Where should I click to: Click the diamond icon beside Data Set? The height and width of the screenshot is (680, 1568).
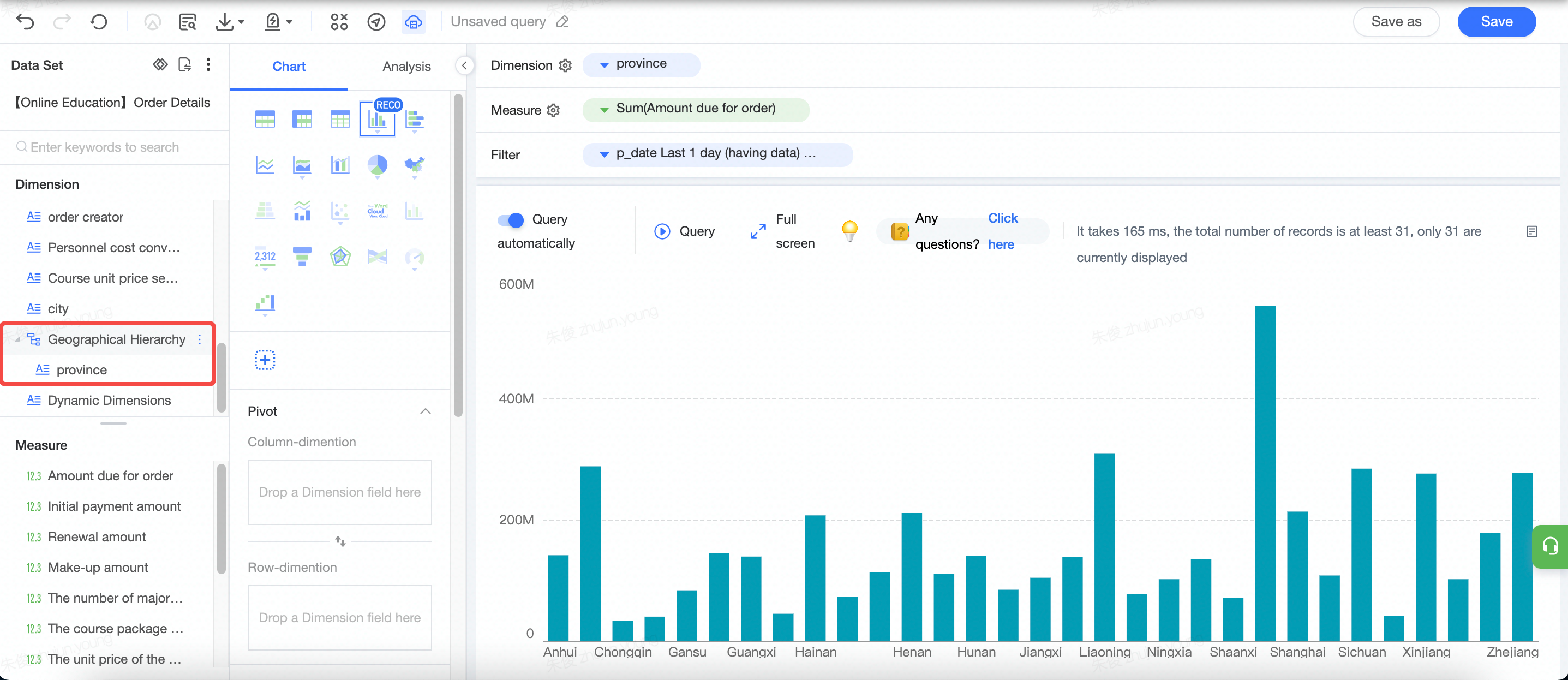pyautogui.click(x=160, y=64)
